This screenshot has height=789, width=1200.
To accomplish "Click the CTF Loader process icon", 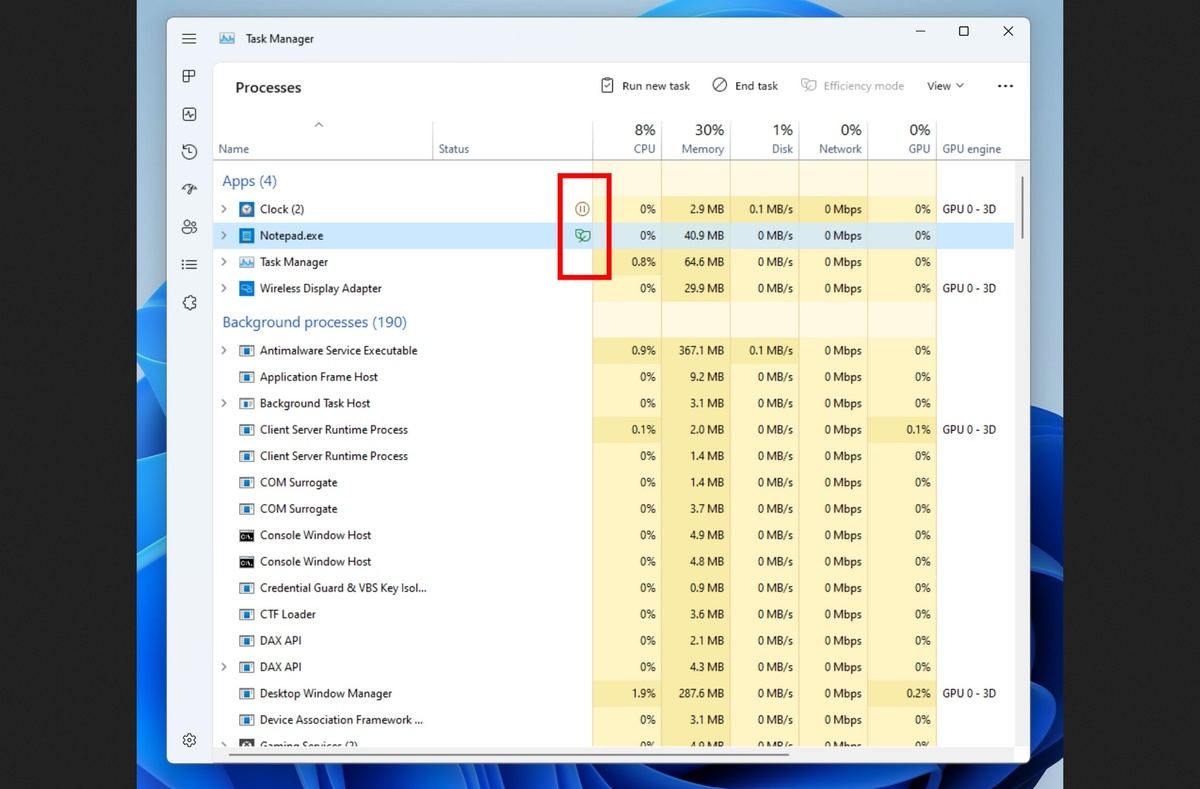I will point(247,614).
